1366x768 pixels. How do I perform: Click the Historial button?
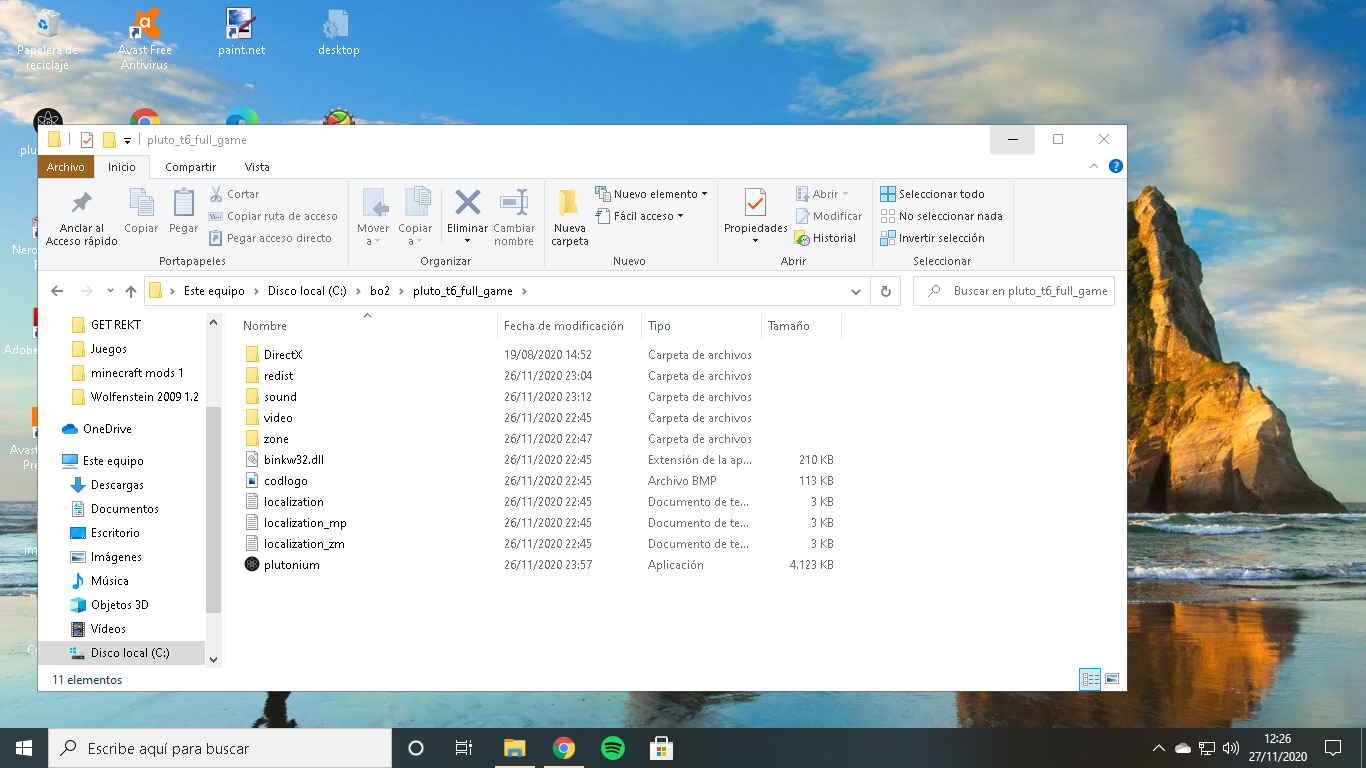(x=825, y=238)
